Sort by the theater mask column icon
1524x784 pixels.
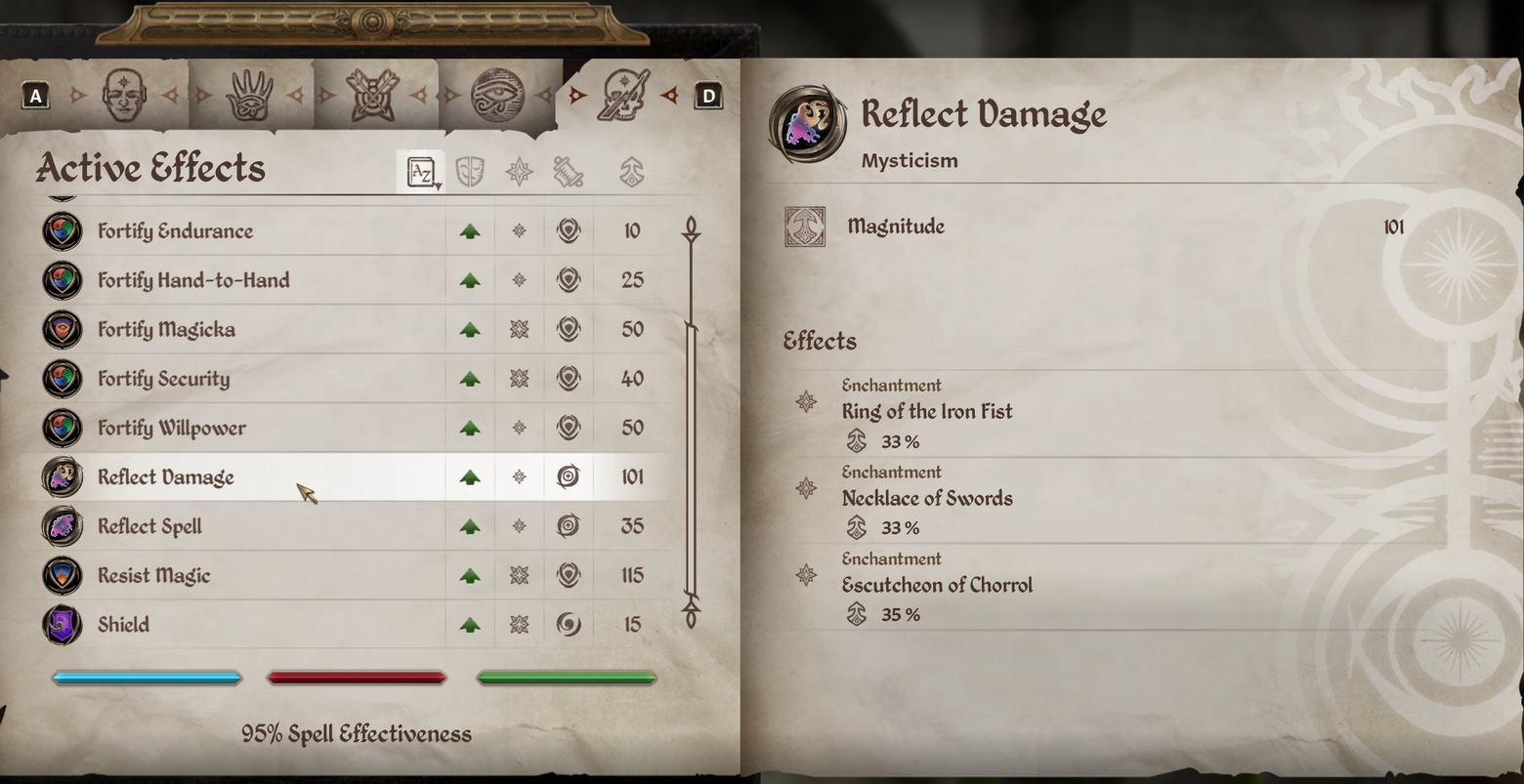[x=470, y=173]
